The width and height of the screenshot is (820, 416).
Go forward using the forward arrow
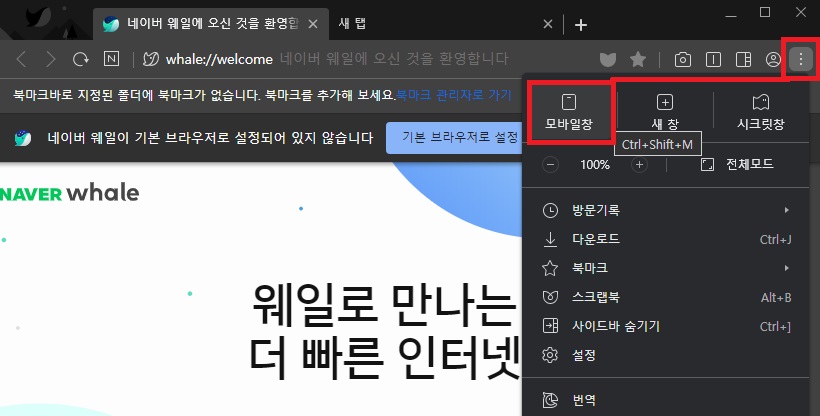pyautogui.click(x=50, y=59)
